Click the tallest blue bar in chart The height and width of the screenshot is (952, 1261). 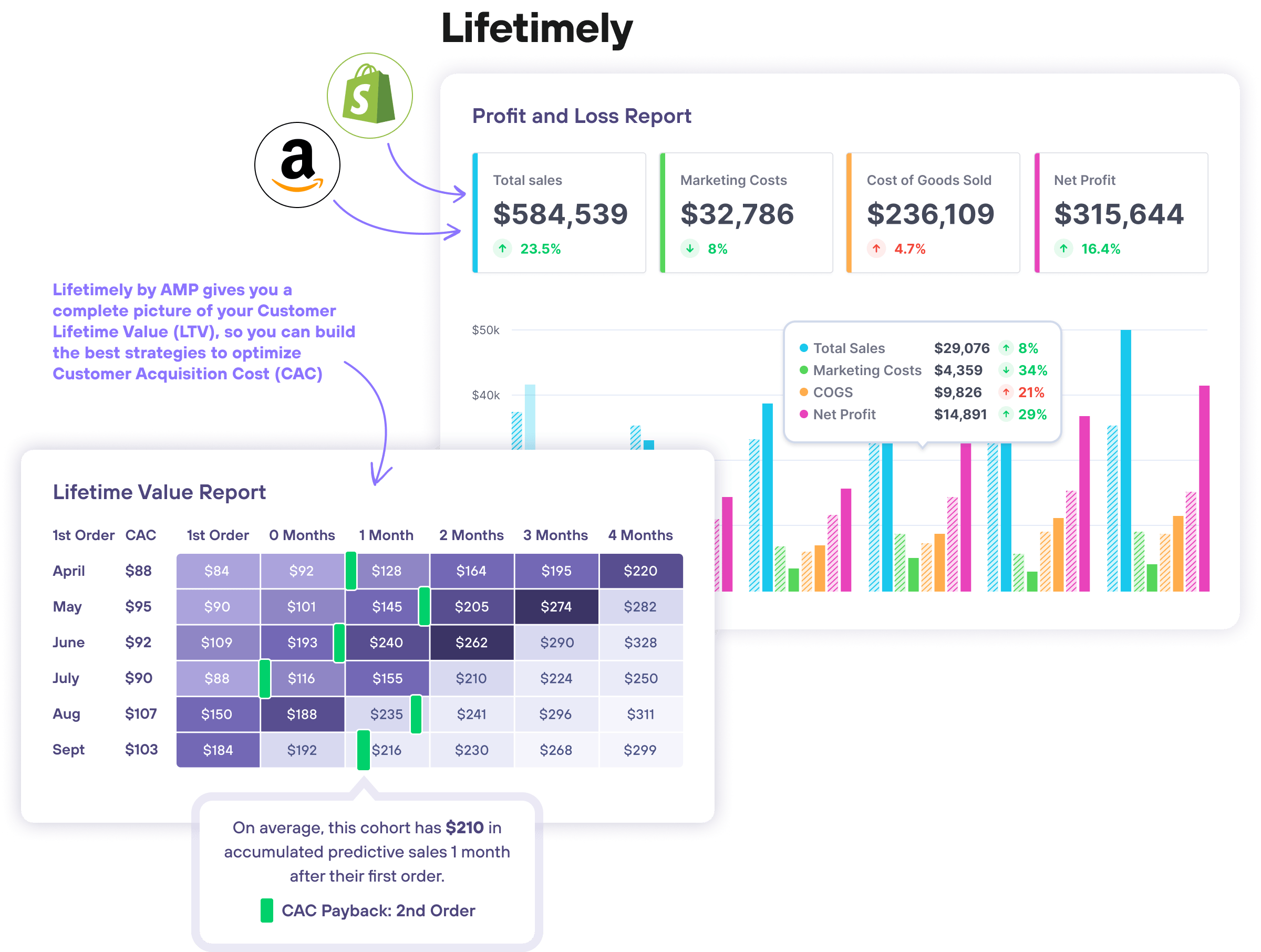1126,461
